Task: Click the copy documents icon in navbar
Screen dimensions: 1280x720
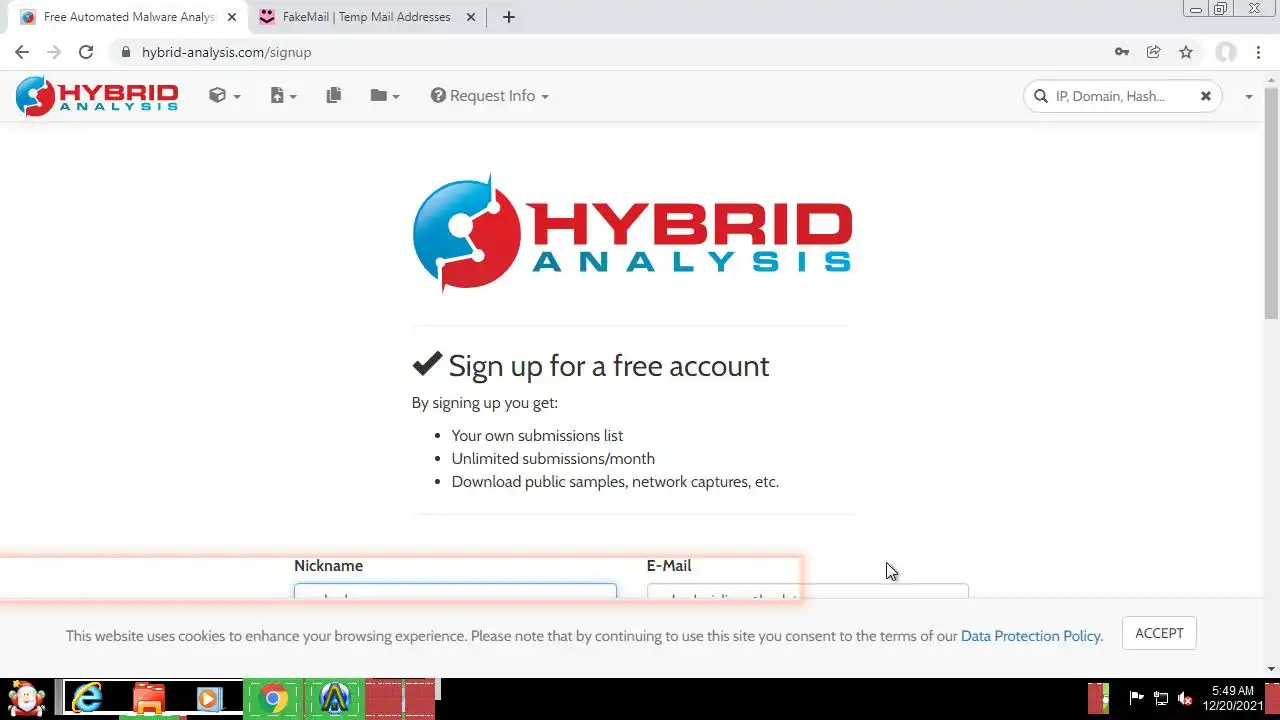Action: [333, 95]
